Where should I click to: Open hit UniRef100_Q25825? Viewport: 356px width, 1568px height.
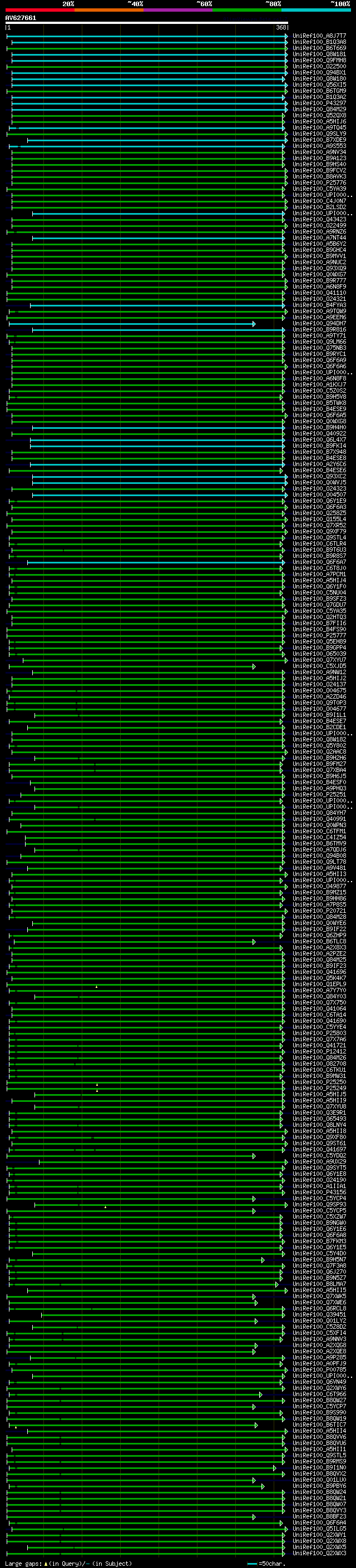[319, 513]
